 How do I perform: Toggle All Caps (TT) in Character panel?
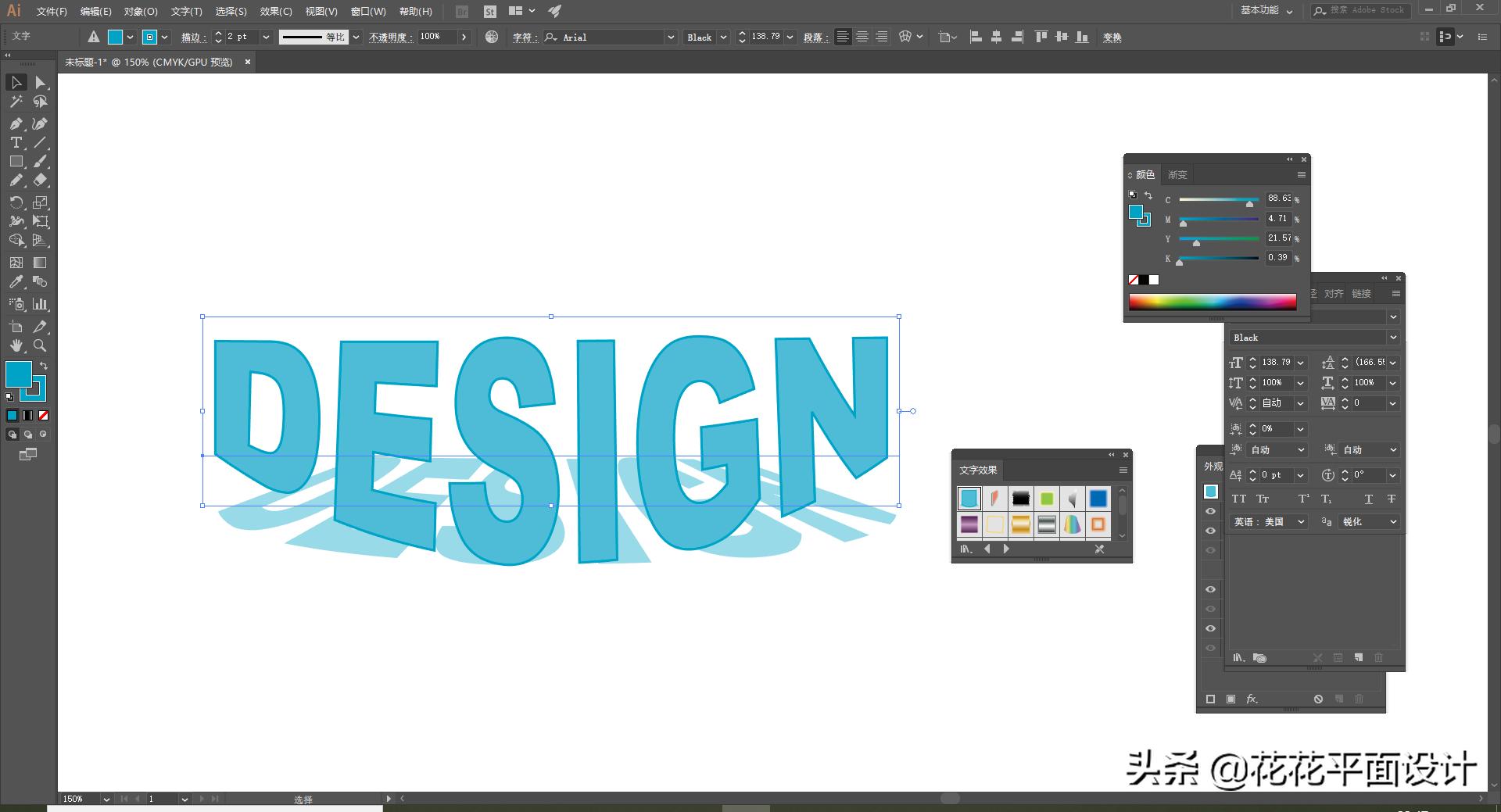pyautogui.click(x=1239, y=499)
